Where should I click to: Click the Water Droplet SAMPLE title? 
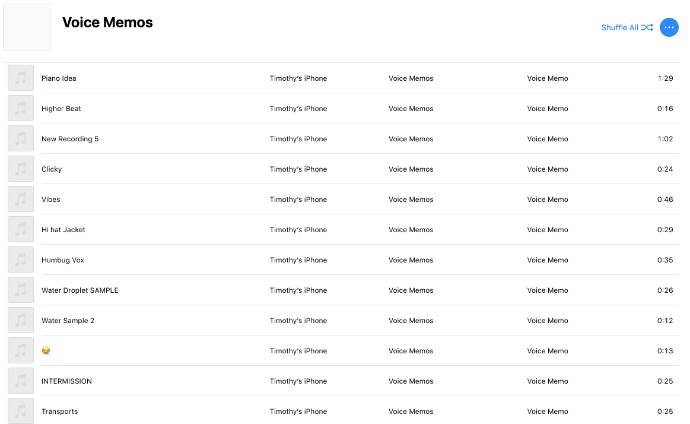click(x=79, y=290)
